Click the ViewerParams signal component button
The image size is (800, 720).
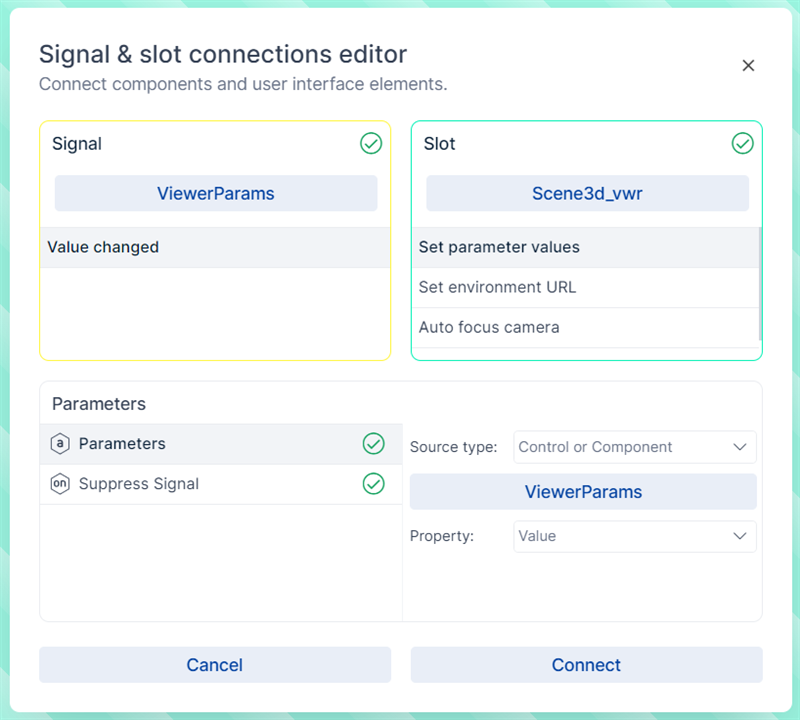(215, 193)
